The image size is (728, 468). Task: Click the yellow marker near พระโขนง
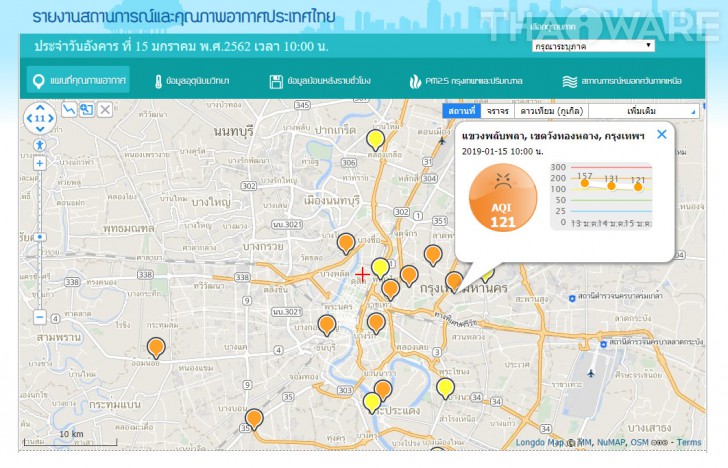click(x=445, y=387)
